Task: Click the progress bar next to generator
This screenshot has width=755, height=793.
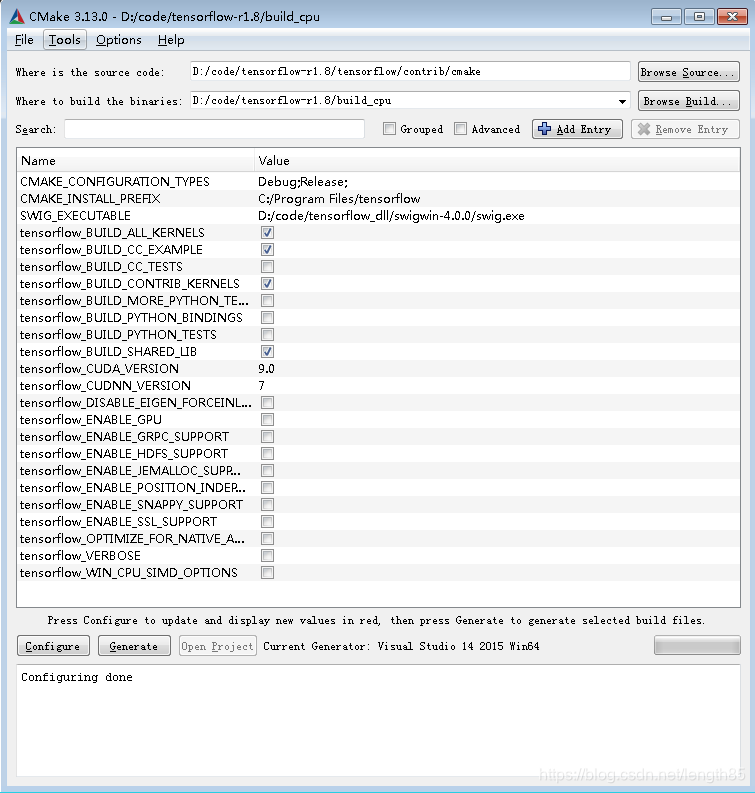Action: click(x=697, y=645)
